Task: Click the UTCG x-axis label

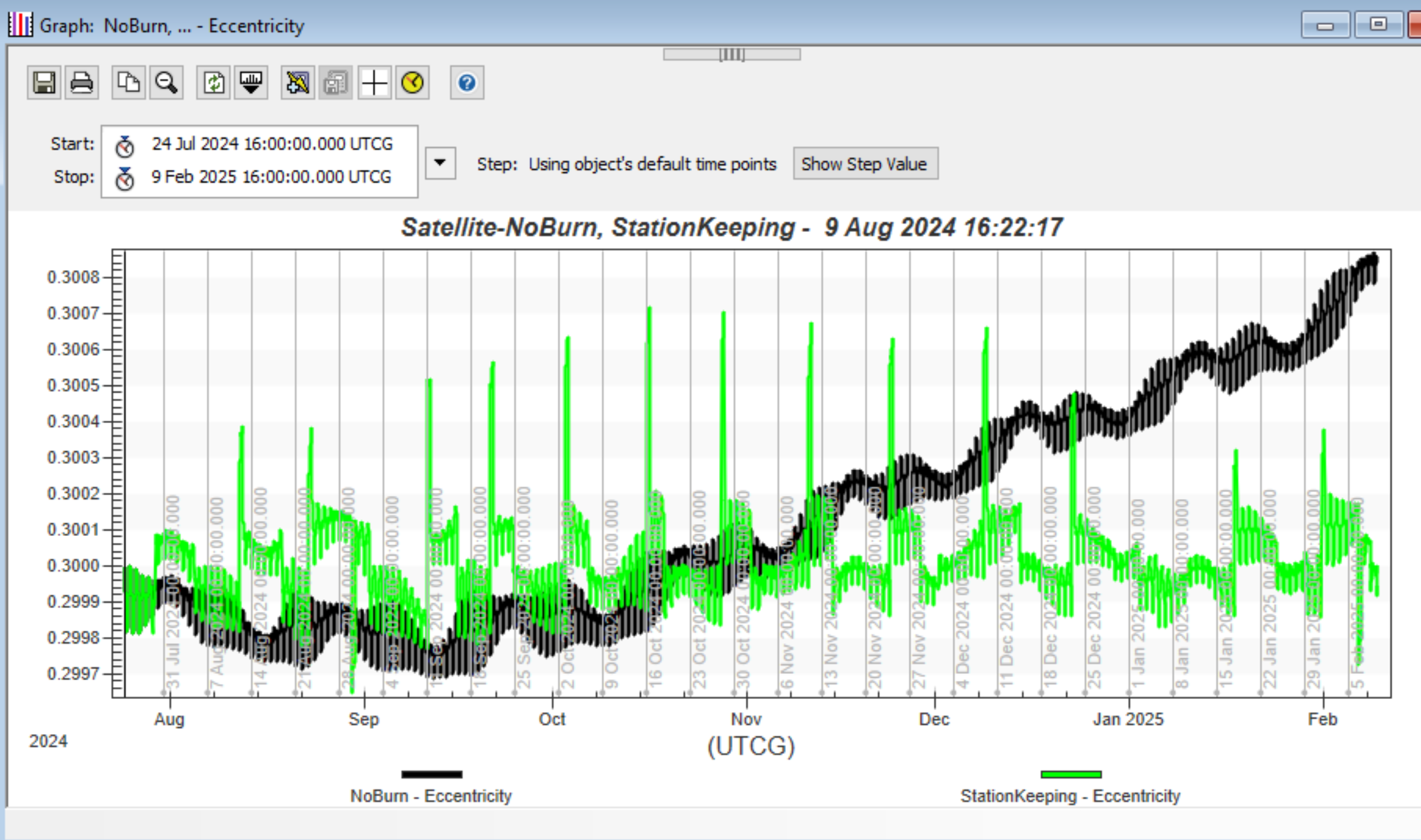Action: tap(751, 746)
